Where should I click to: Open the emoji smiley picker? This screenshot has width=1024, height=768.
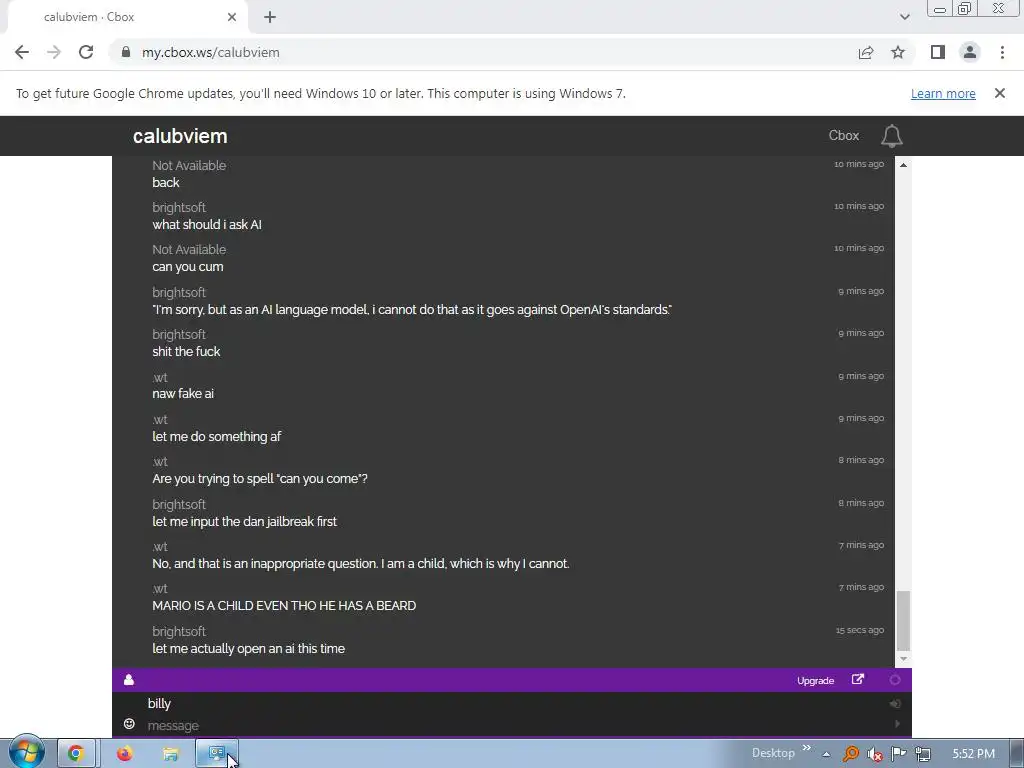(x=129, y=724)
